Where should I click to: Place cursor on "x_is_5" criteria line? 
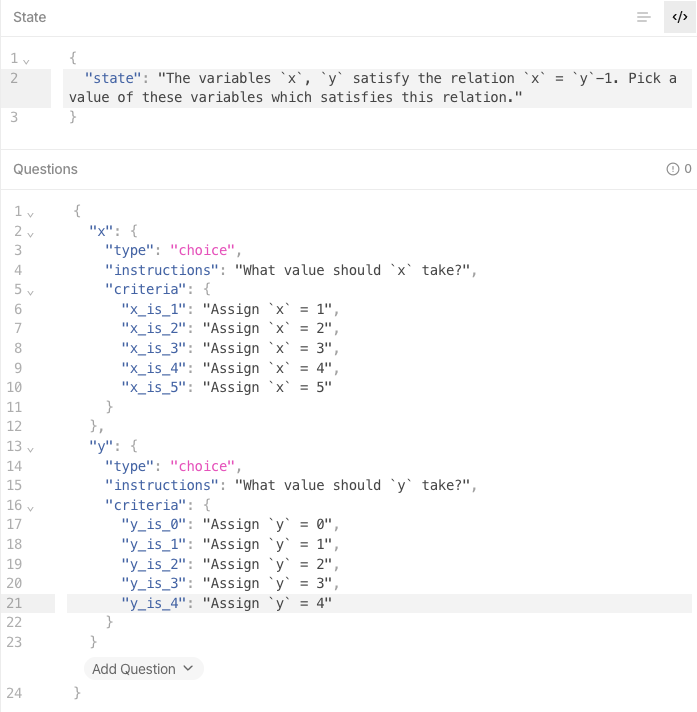pos(226,387)
